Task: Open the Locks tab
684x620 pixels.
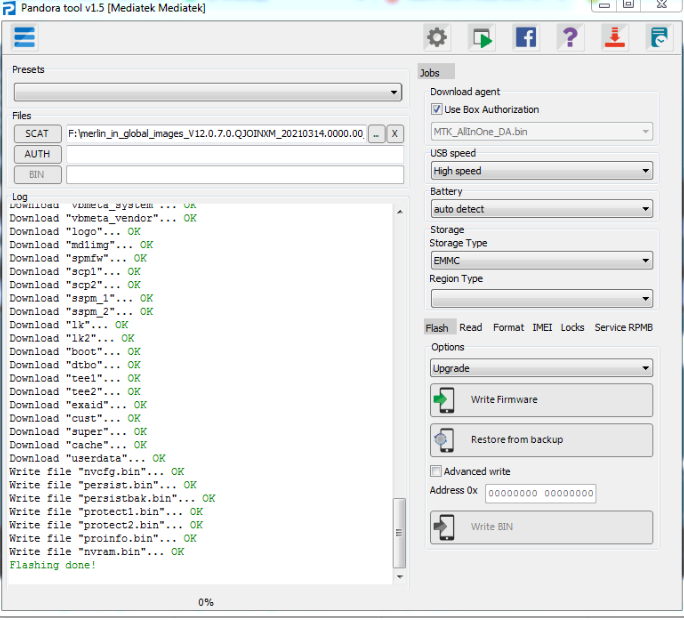Action: (x=572, y=328)
